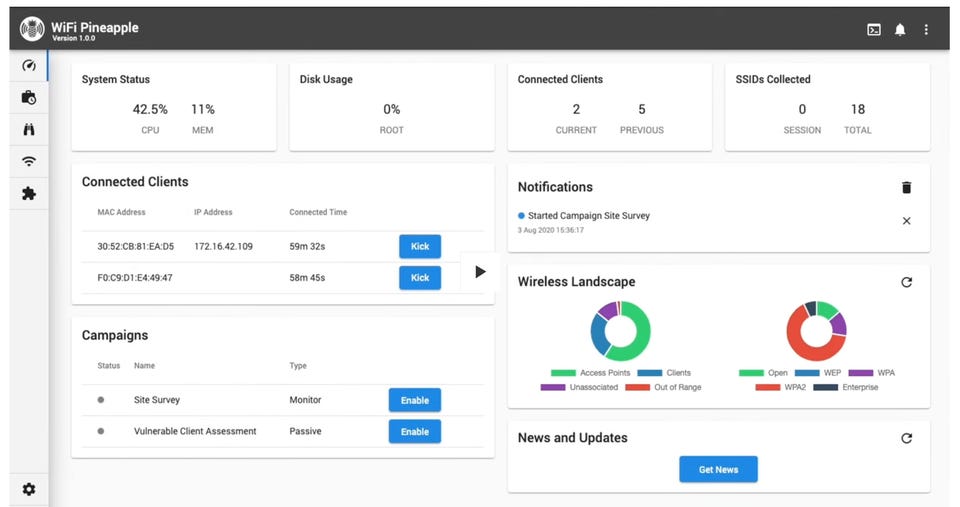Open the Recon binoculars sidebar icon
This screenshot has height=507, width=960.
click(x=29, y=129)
